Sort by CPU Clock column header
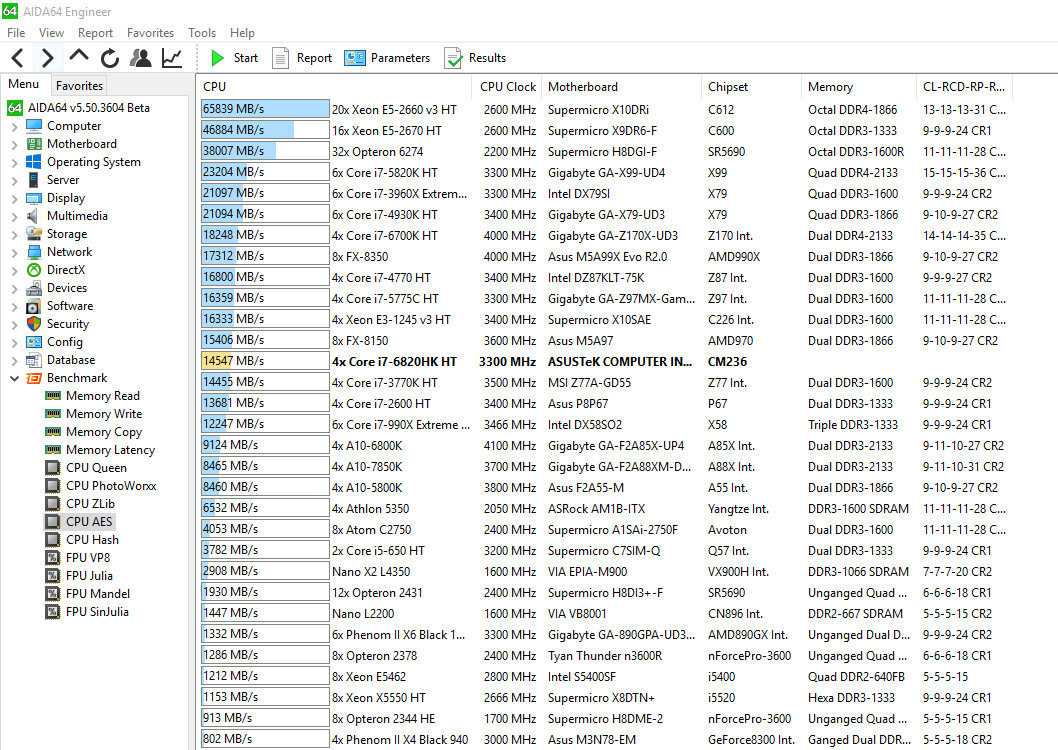Viewport: 1058px width, 750px height. click(x=507, y=87)
